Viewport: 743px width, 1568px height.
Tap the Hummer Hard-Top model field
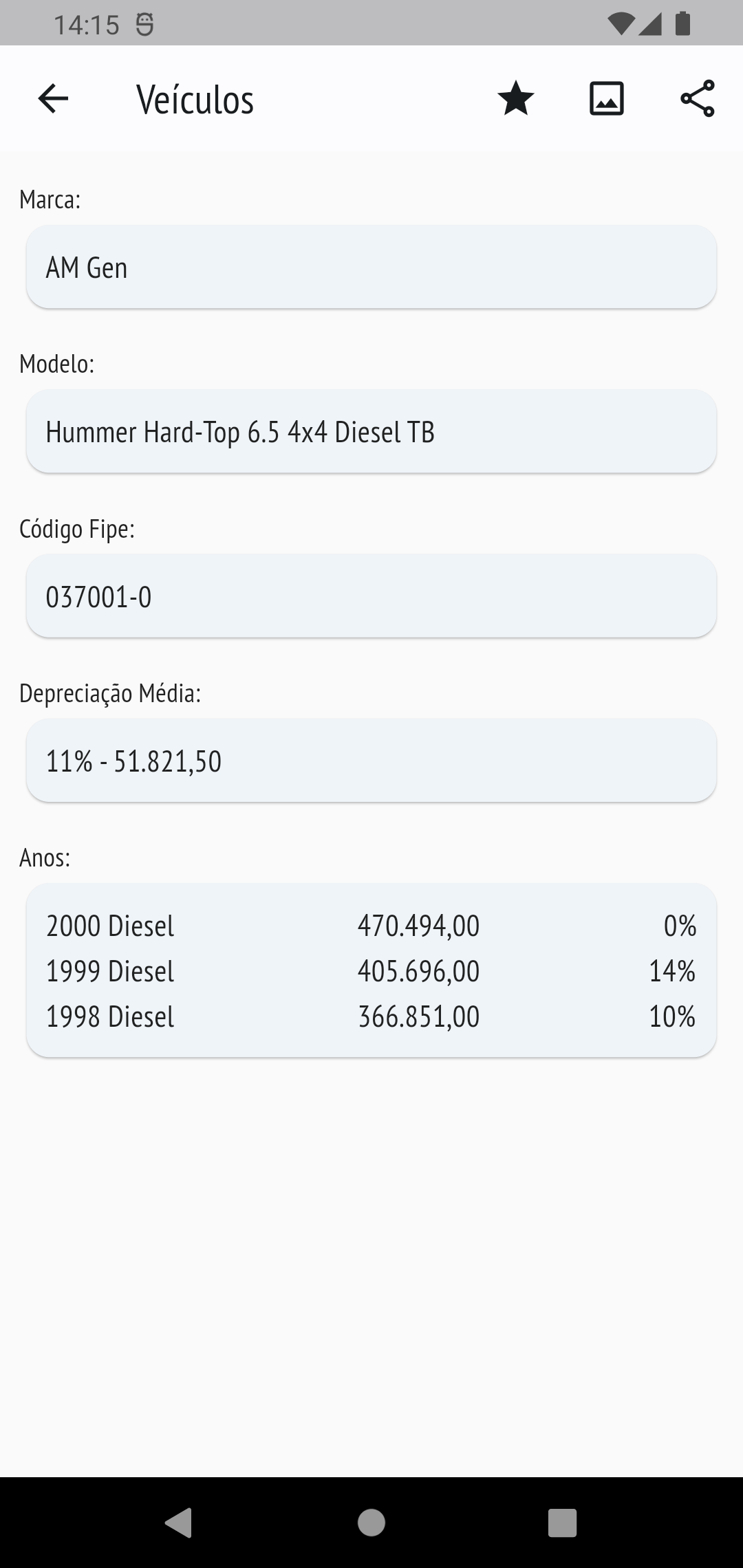371,431
